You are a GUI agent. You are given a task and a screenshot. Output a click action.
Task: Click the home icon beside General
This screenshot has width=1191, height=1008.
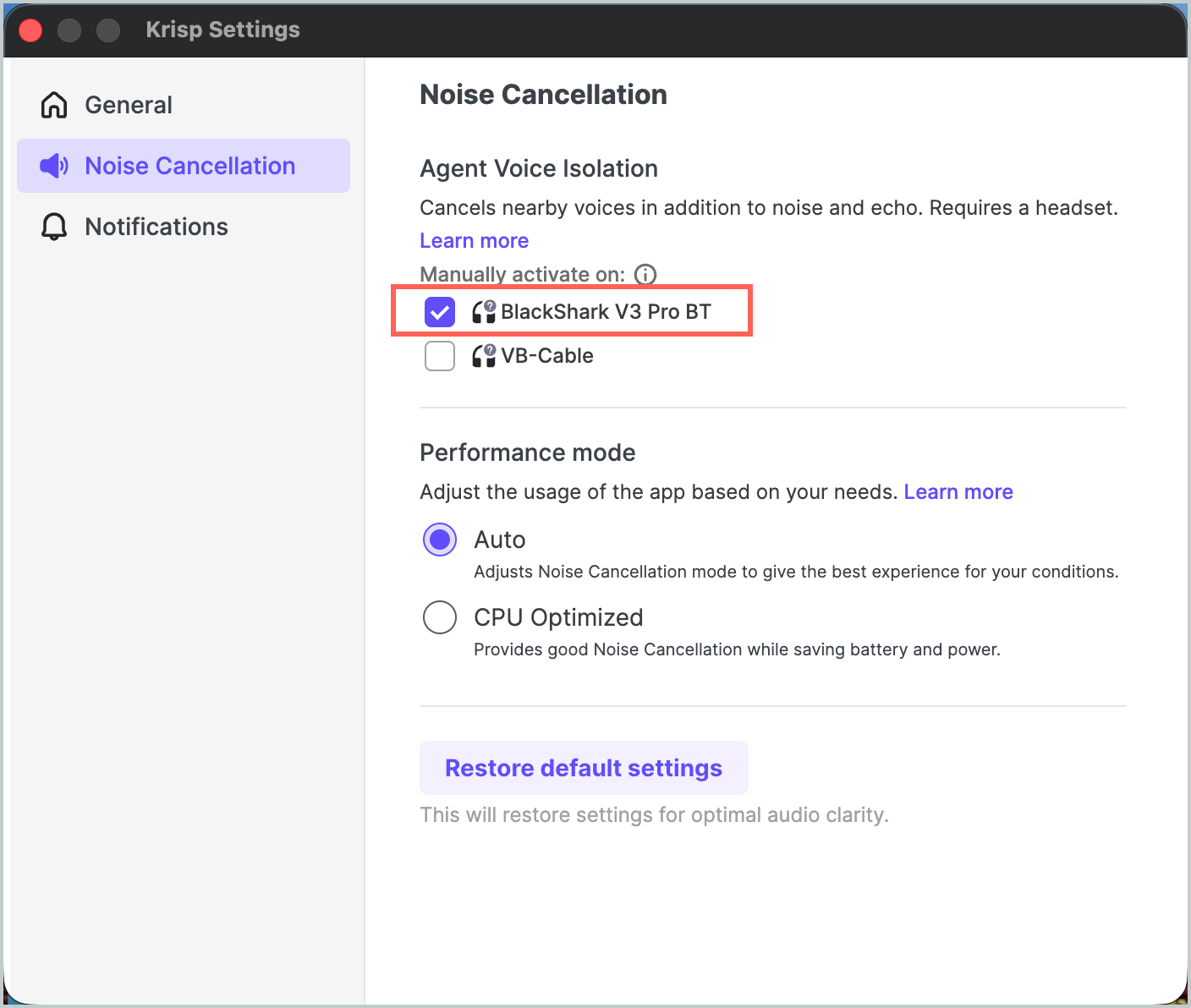coord(54,105)
